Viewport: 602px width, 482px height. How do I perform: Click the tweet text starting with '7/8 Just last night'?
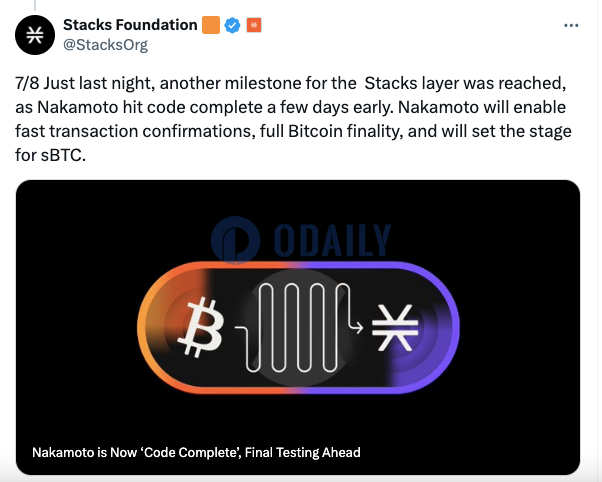click(x=293, y=119)
